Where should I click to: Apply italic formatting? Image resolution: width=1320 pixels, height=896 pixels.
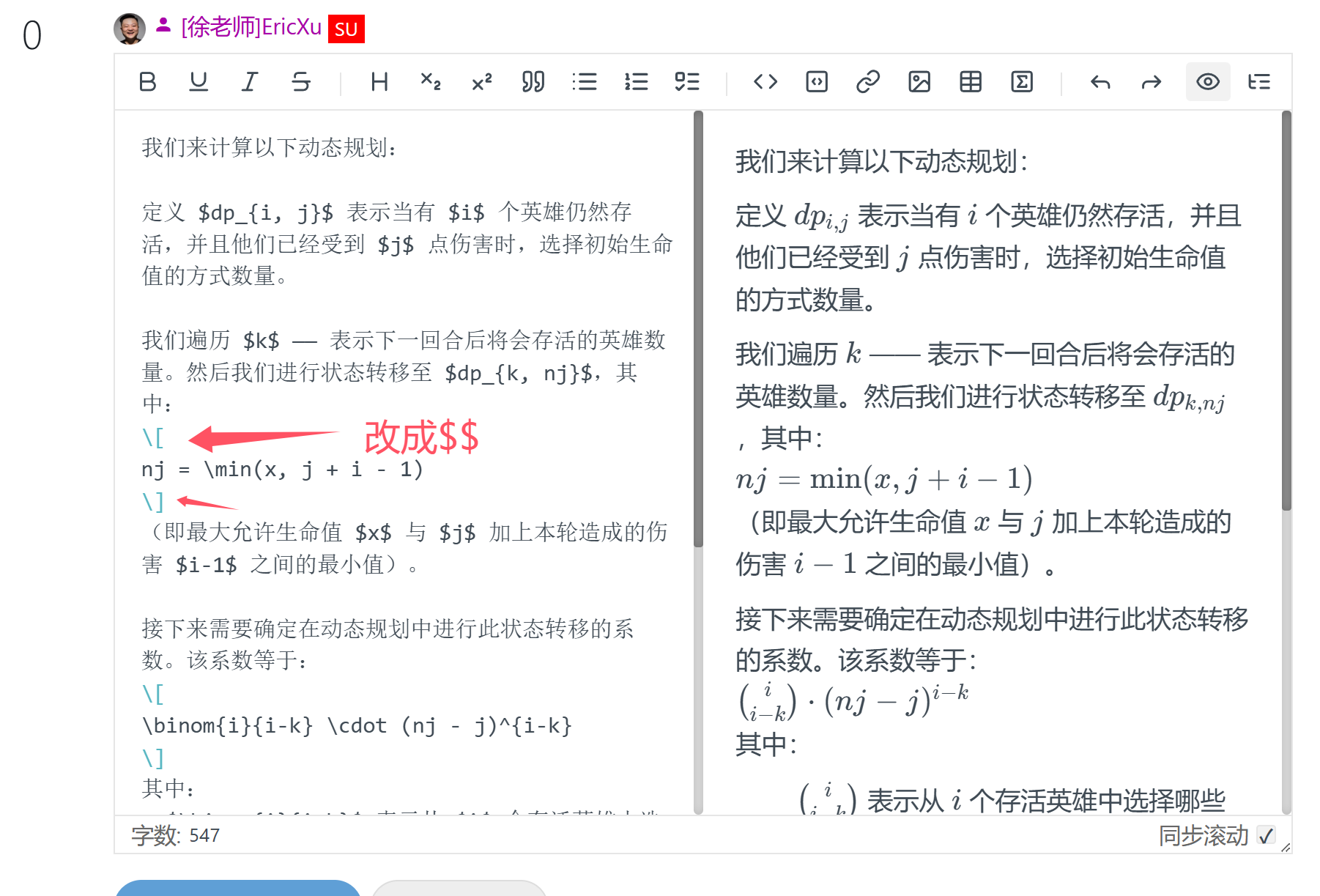pyautogui.click(x=250, y=81)
